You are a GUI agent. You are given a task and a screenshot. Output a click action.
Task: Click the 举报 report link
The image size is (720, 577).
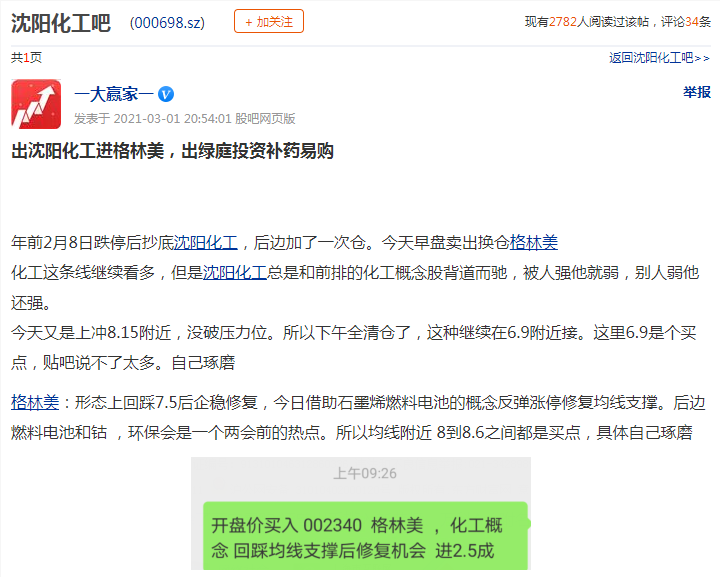pyautogui.click(x=697, y=92)
